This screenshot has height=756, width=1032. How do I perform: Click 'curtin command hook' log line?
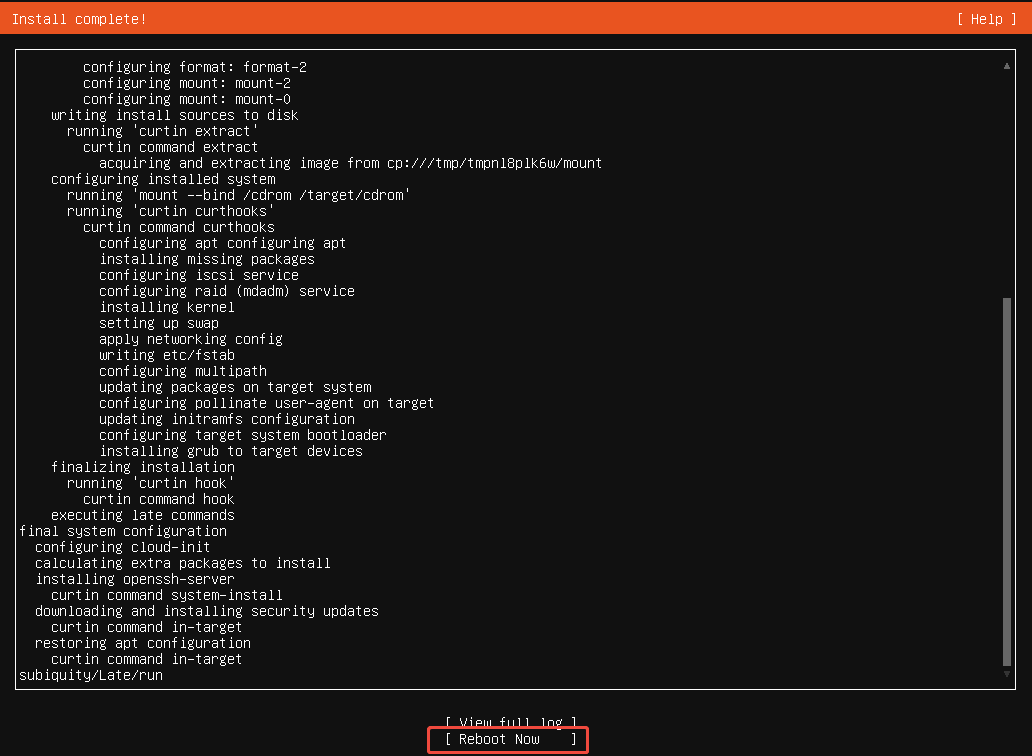[159, 499]
